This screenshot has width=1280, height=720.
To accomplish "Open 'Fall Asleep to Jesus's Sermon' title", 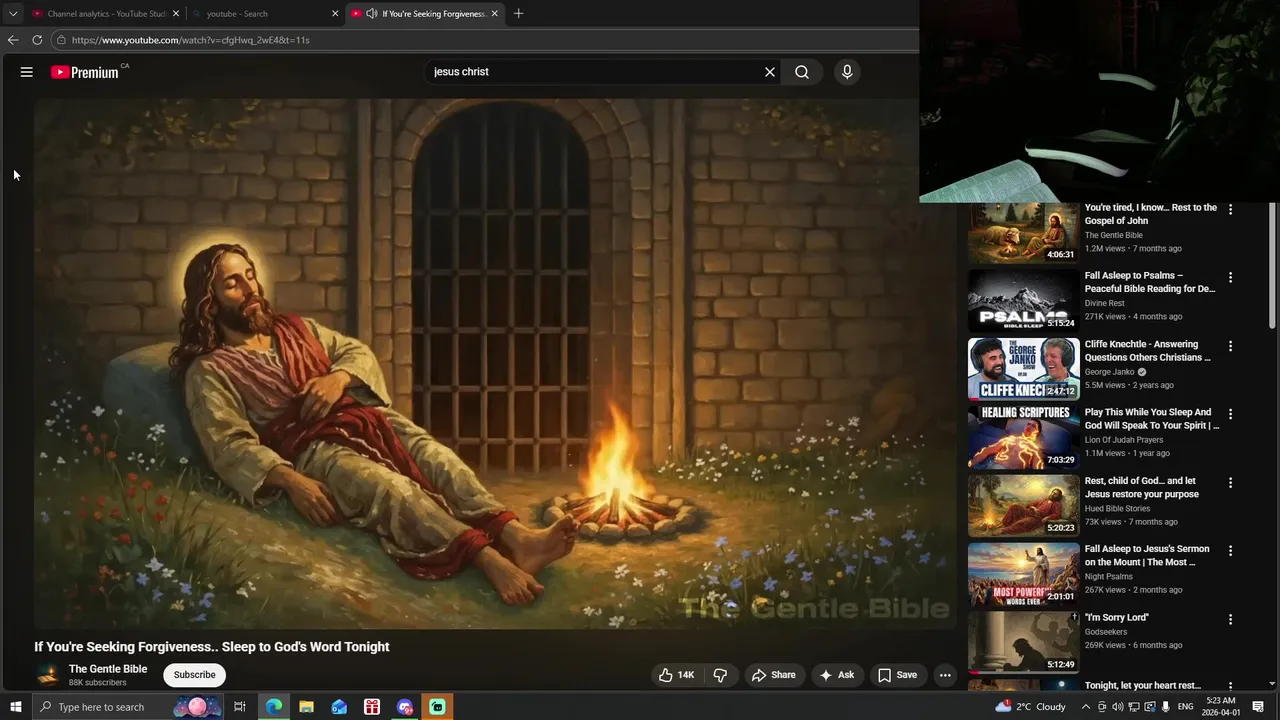I will click(1147, 555).
